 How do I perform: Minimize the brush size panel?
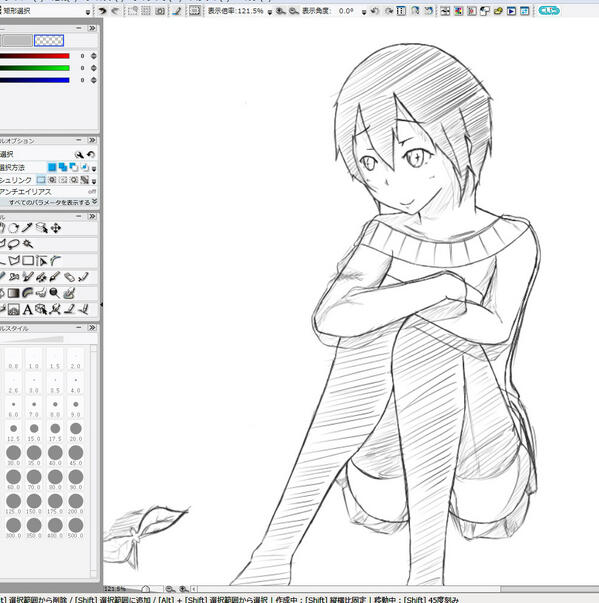pyautogui.click(x=79, y=328)
